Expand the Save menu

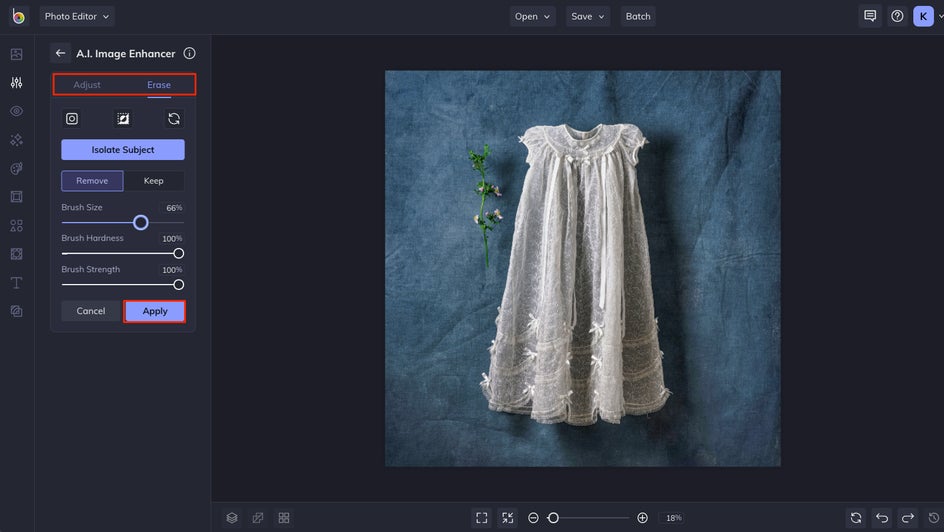pyautogui.click(x=588, y=16)
